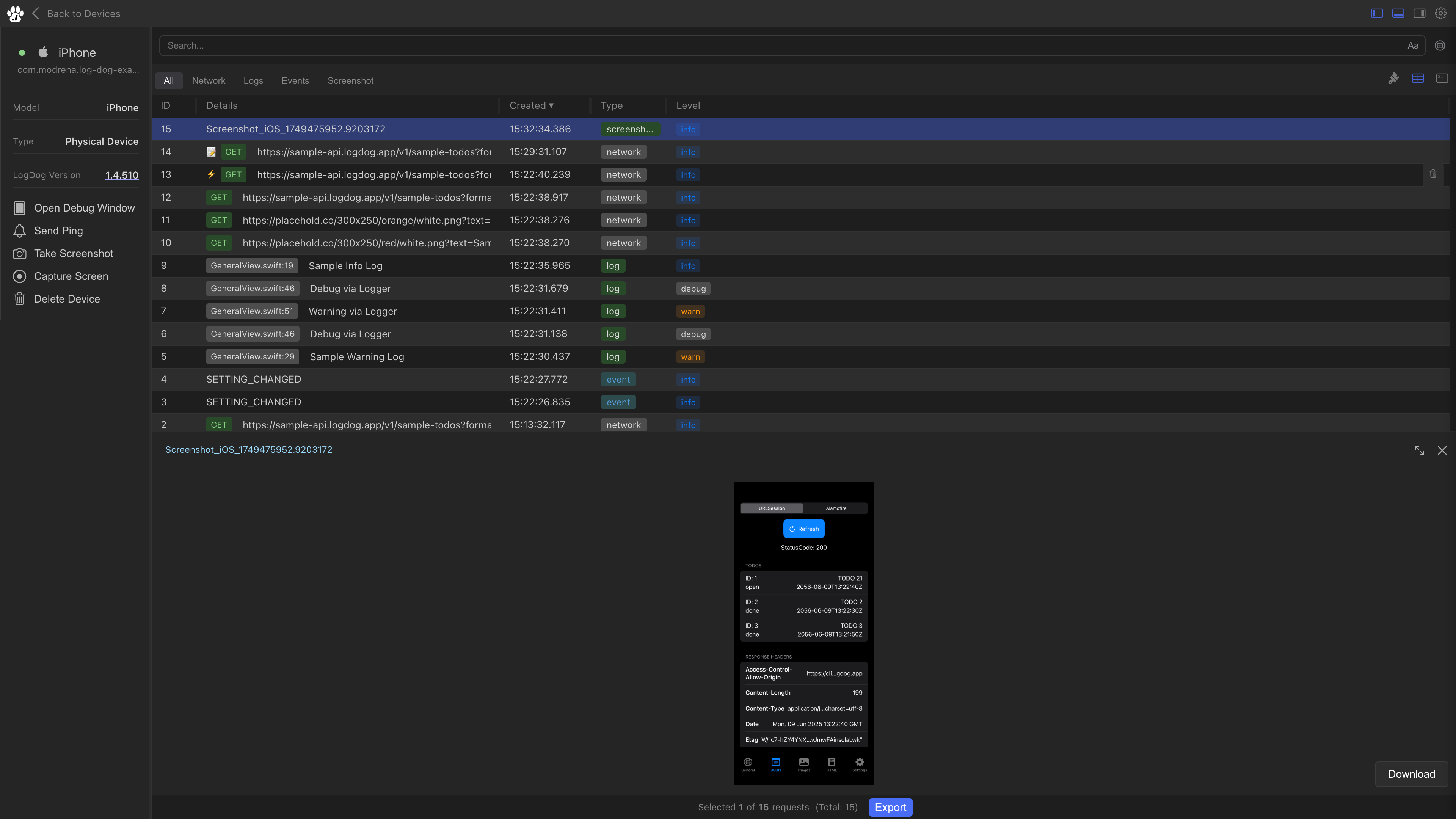The width and height of the screenshot is (1456, 819).
Task: Expand the detail panel to fullscreen
Action: [x=1419, y=450]
